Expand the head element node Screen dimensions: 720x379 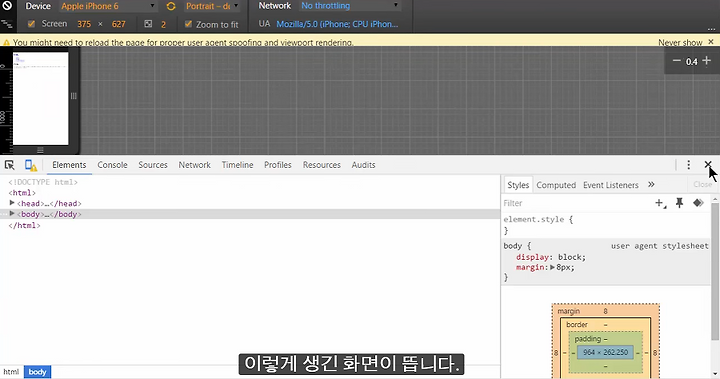pyautogui.click(x=12, y=203)
